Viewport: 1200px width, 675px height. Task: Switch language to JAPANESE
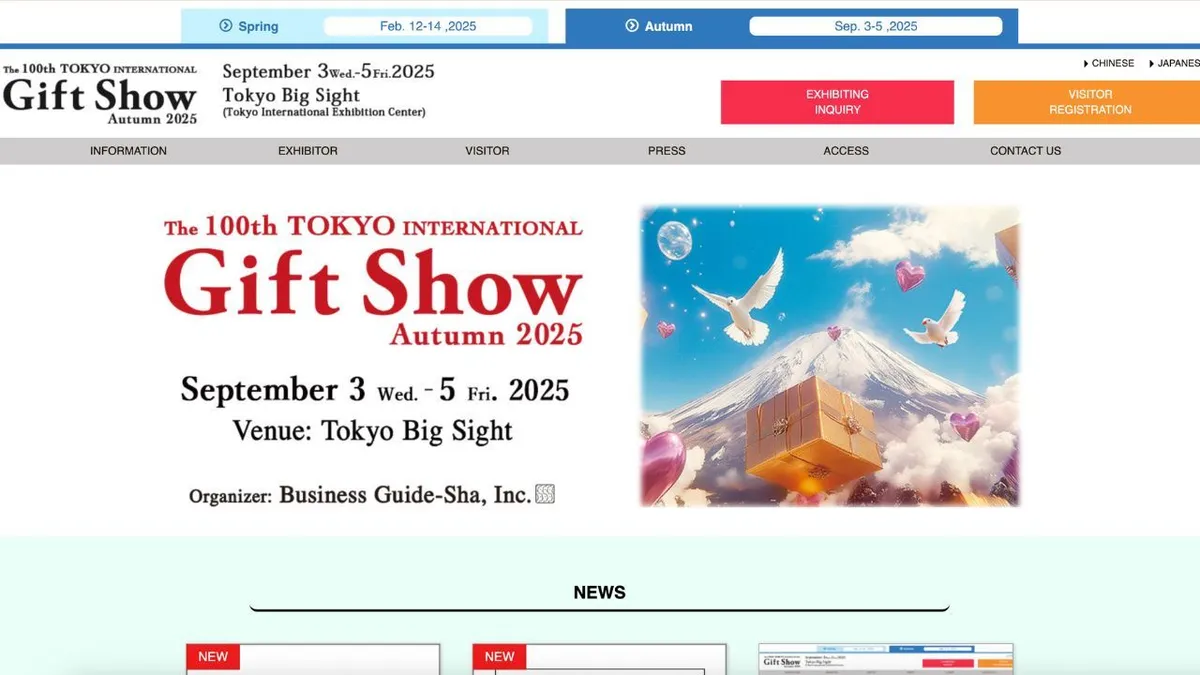tap(1177, 63)
